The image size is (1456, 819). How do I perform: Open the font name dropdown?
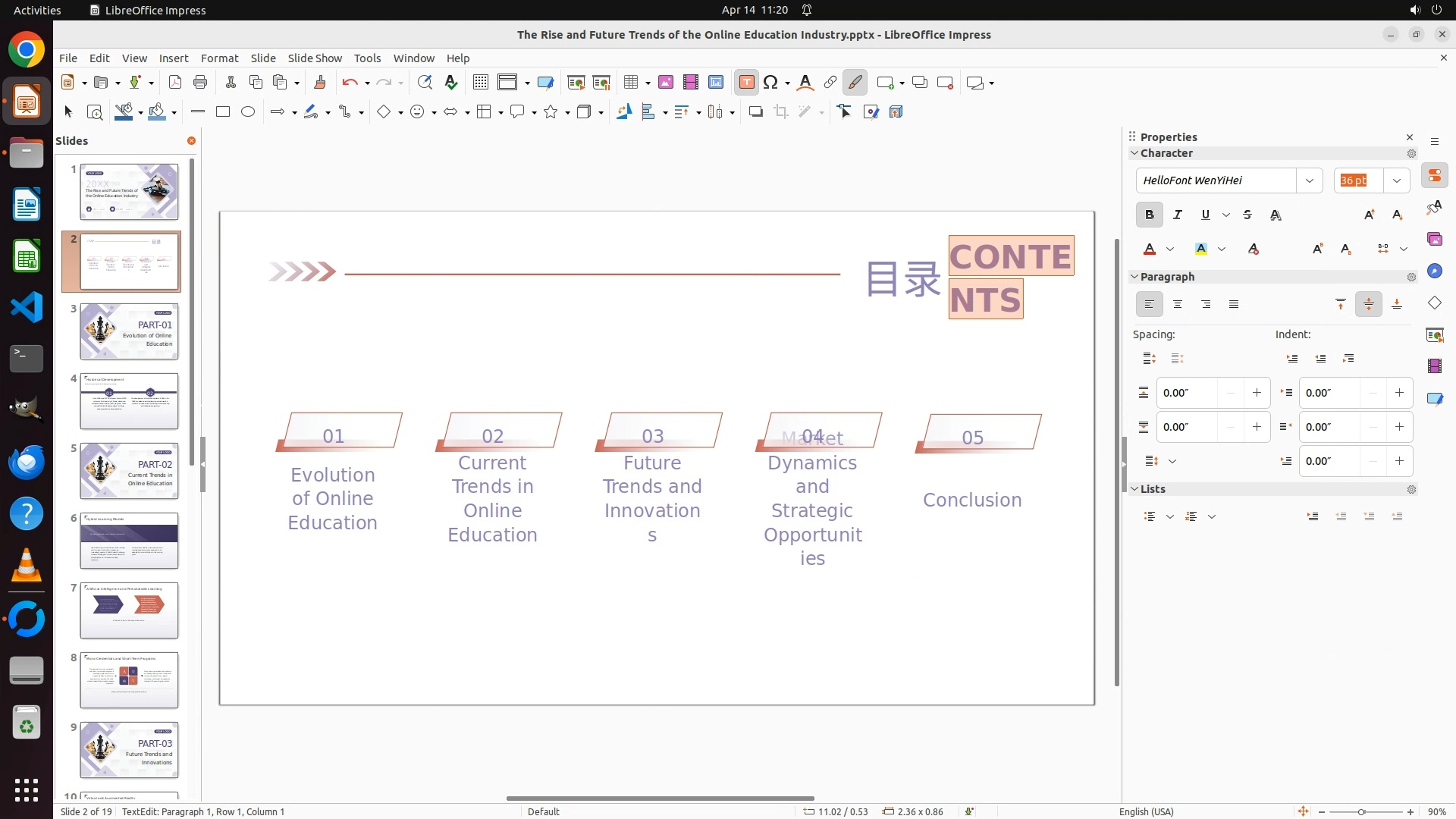click(x=1309, y=180)
